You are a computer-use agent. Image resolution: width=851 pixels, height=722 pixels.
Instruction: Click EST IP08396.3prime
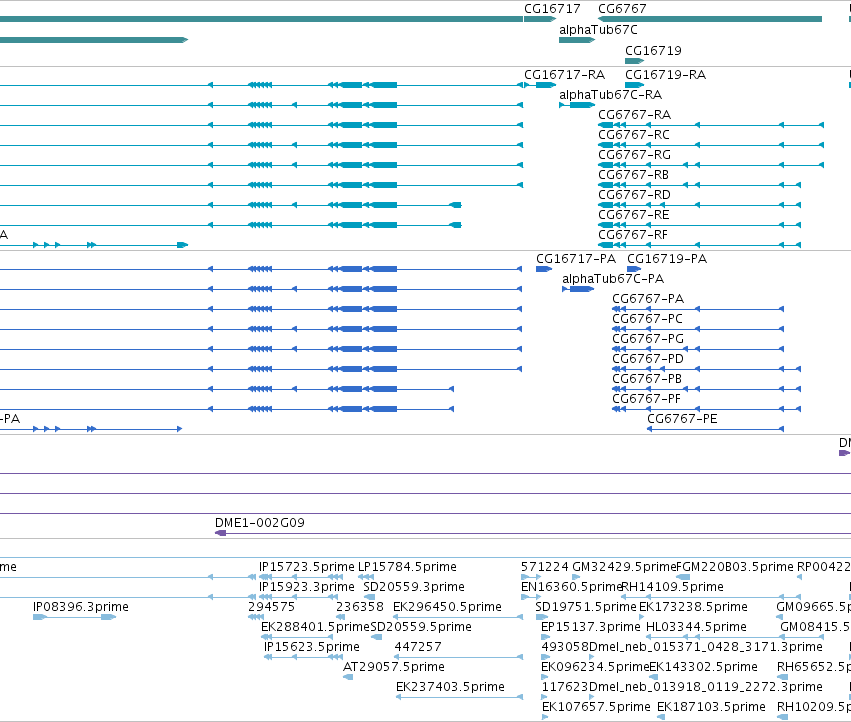(80, 607)
